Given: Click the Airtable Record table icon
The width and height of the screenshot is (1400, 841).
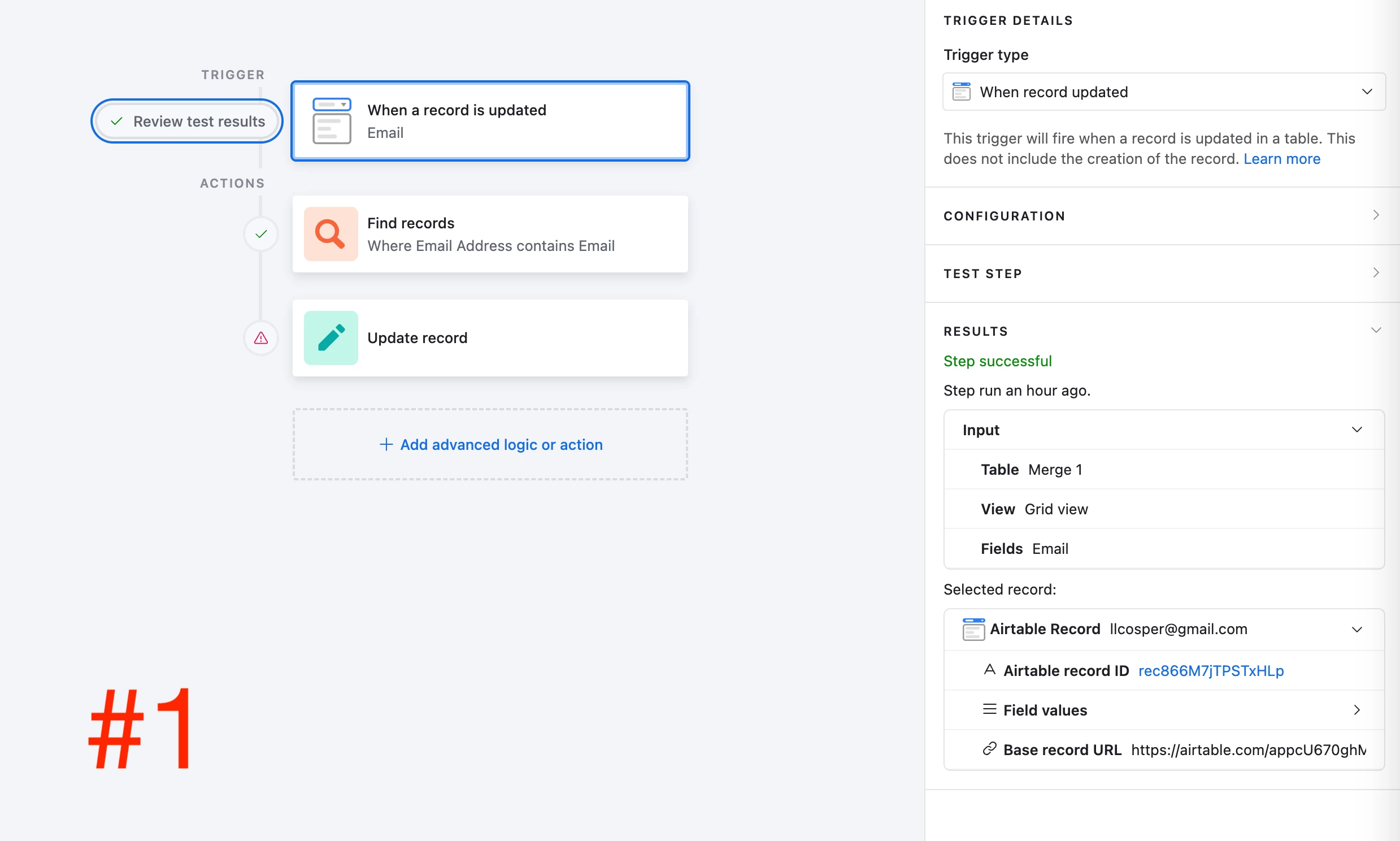Looking at the screenshot, I should coord(973,629).
